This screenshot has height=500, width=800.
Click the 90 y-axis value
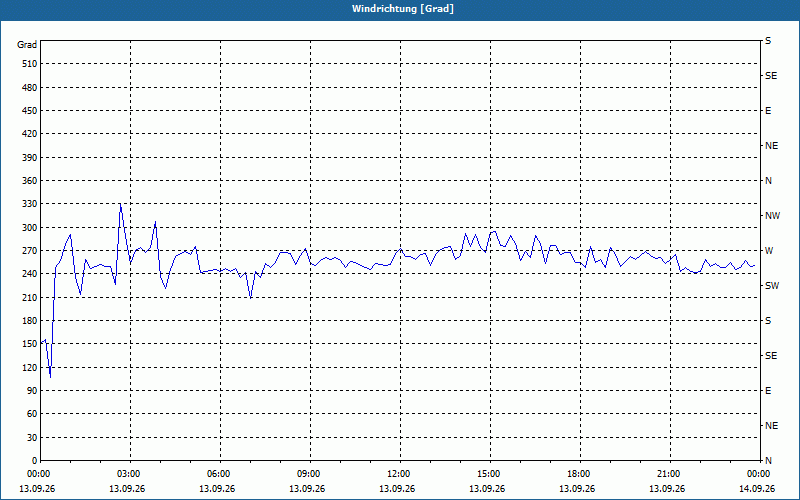[x=32, y=391]
